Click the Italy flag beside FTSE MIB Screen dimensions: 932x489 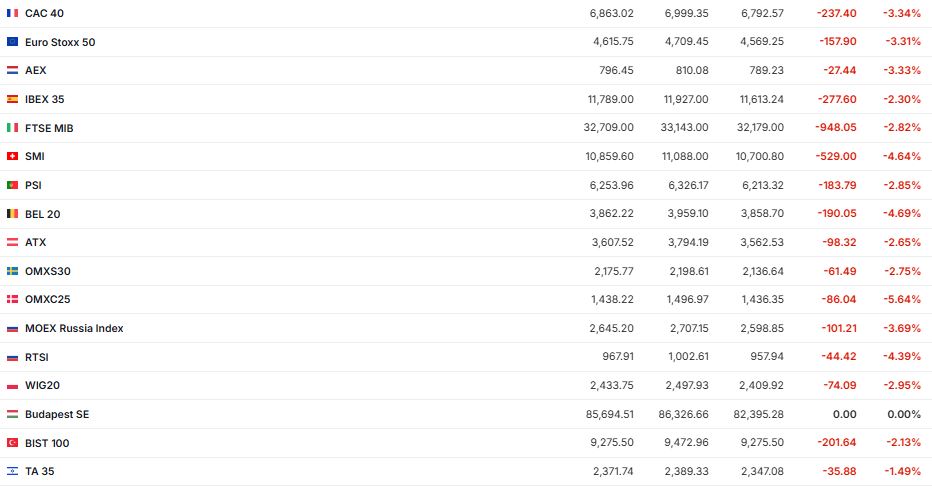[x=12, y=128]
